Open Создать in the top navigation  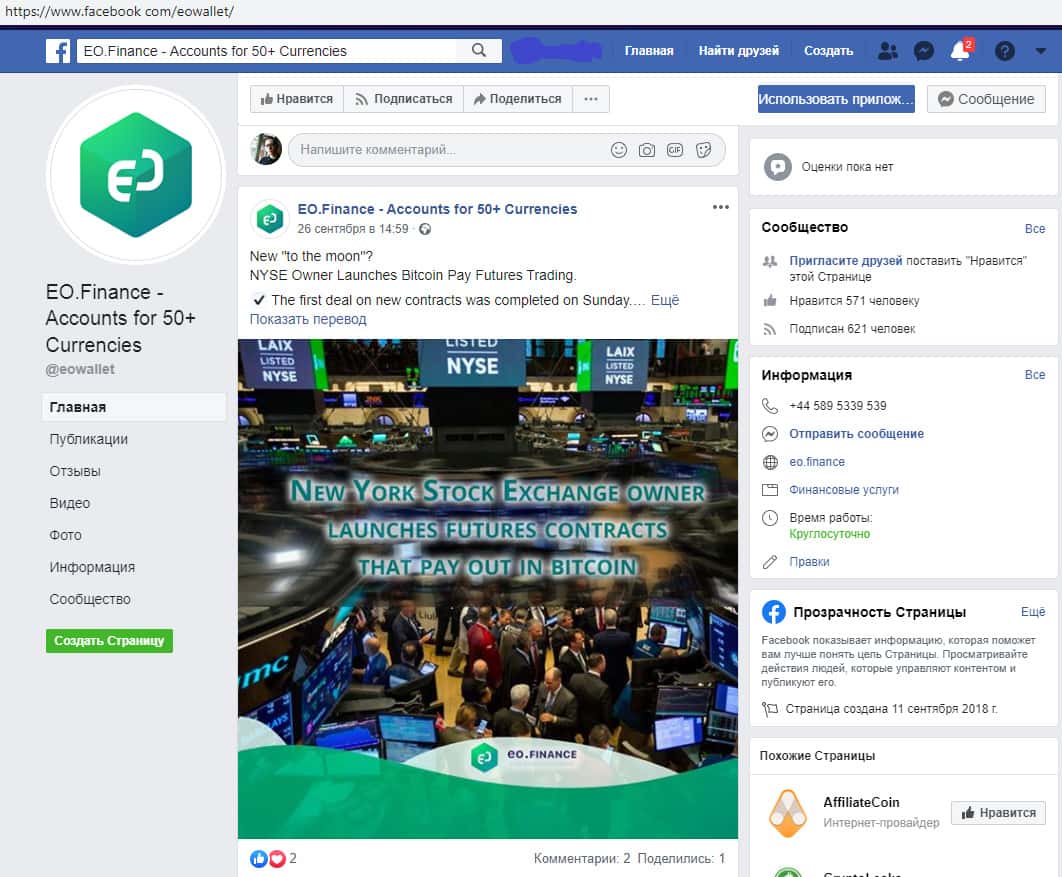click(x=828, y=51)
